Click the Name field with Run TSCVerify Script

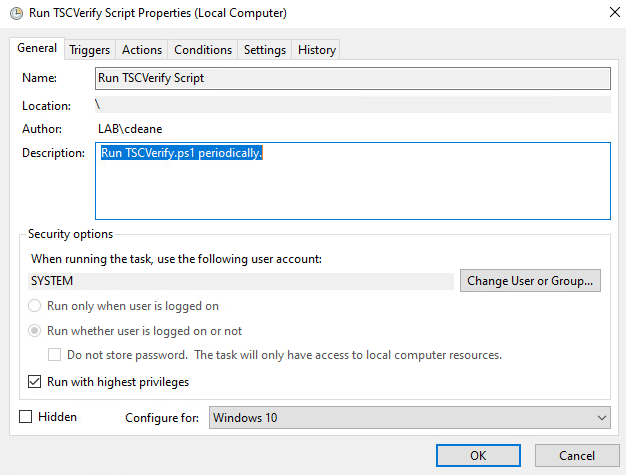pos(353,78)
